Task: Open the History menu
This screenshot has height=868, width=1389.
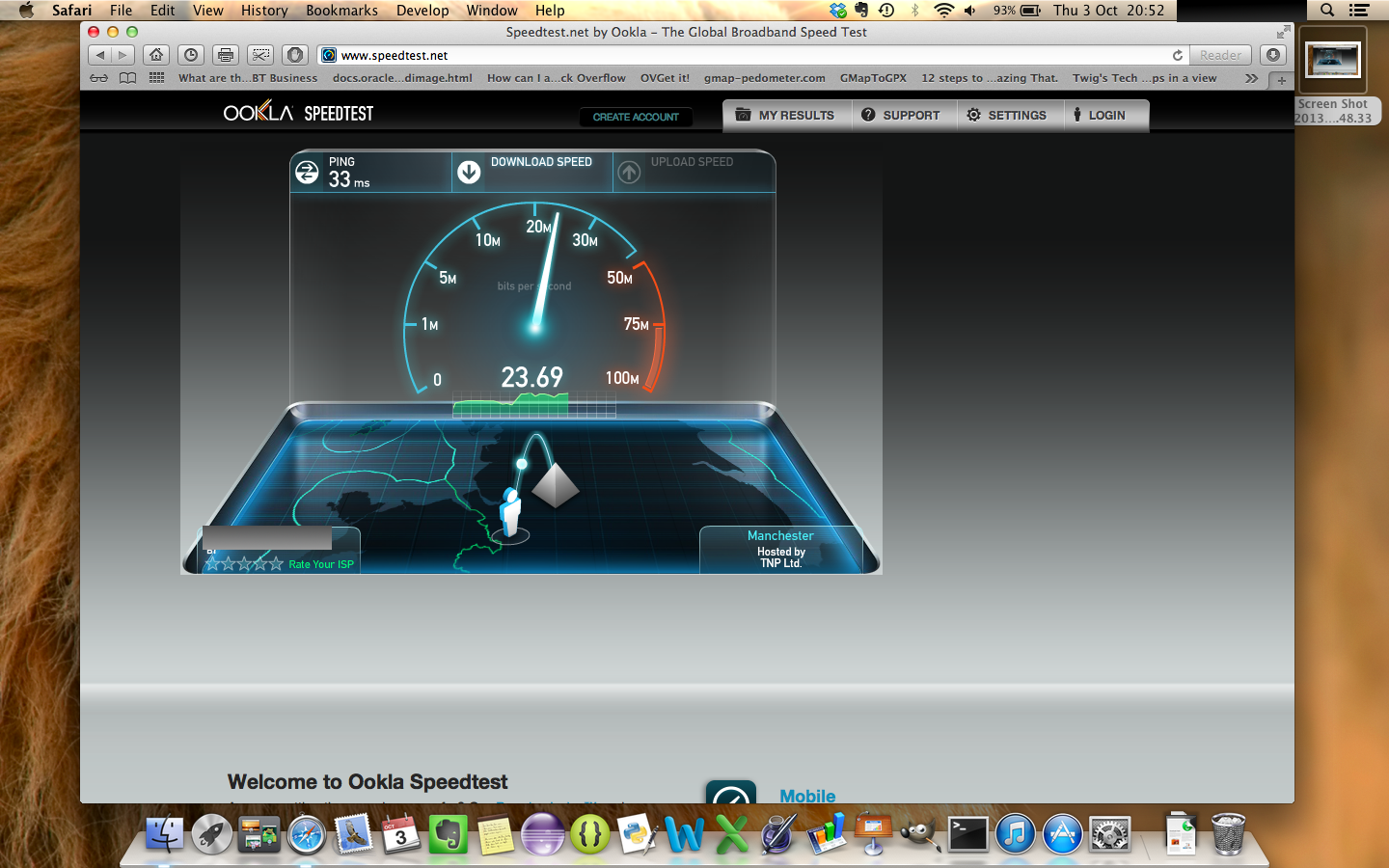Action: pos(264,10)
